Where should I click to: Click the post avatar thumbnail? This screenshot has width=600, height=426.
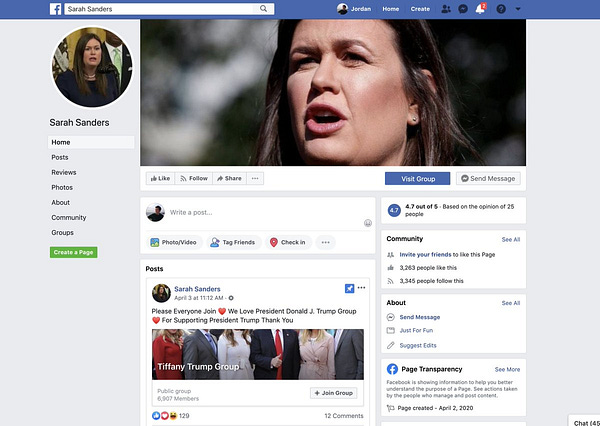[161, 293]
